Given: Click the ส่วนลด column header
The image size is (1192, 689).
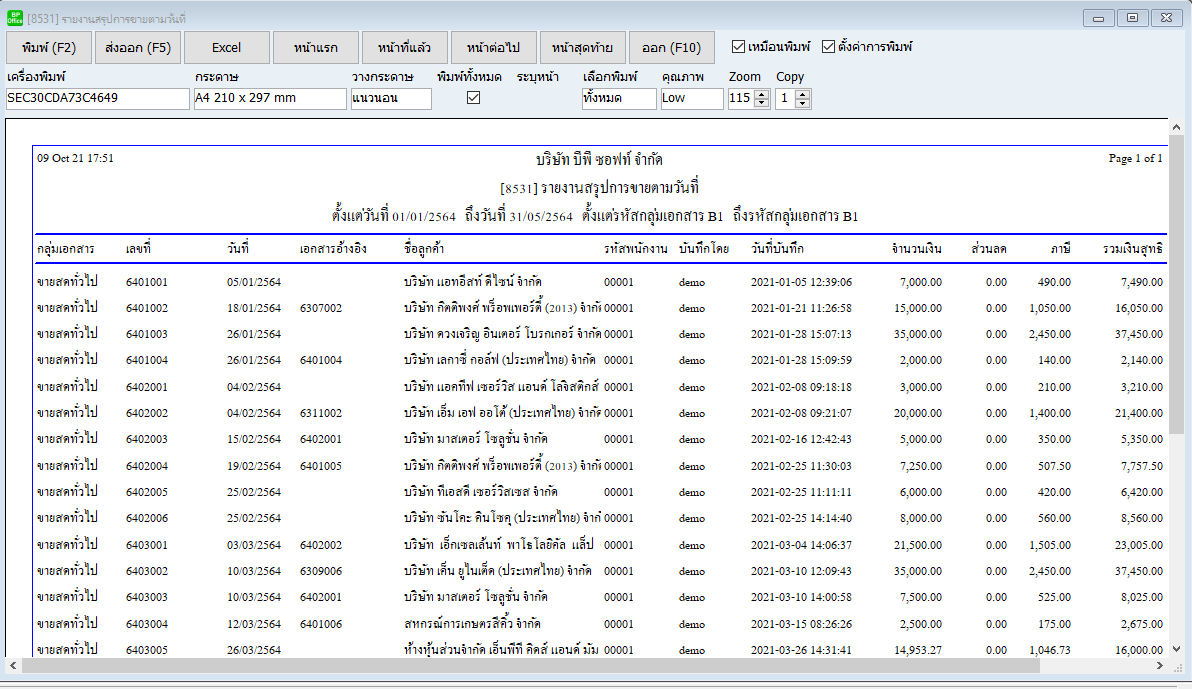Looking at the screenshot, I should point(989,249).
